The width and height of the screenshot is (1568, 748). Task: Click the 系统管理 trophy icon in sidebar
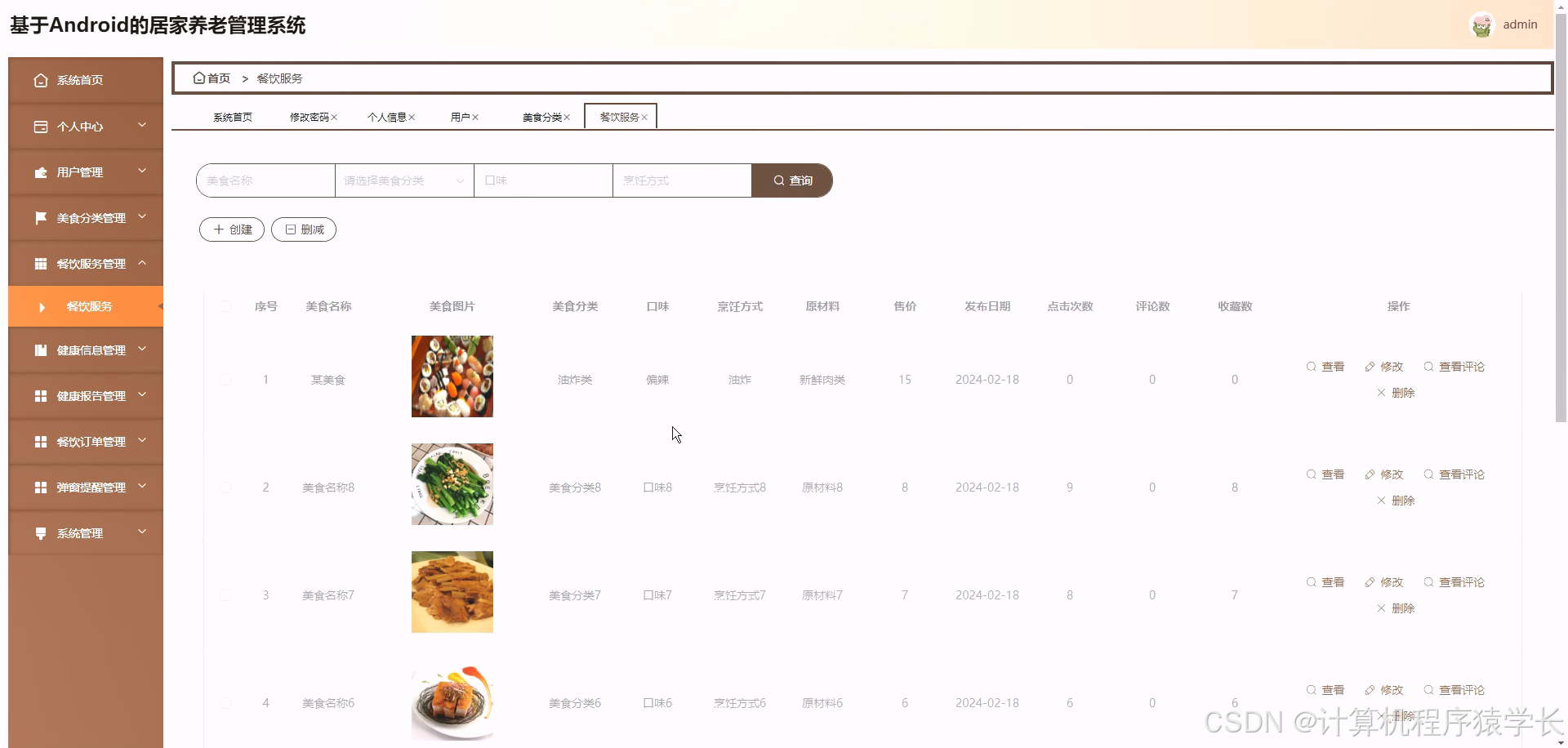(41, 533)
